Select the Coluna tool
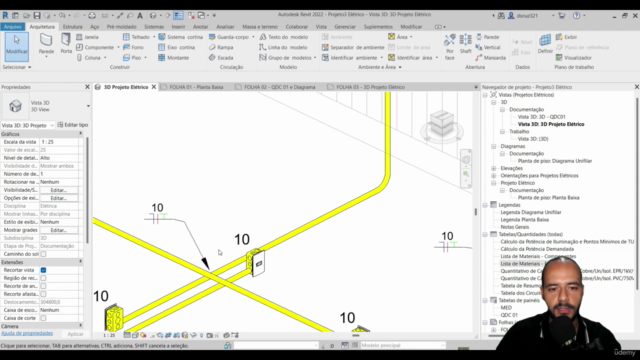This screenshot has width=640, height=360. [x=89, y=58]
